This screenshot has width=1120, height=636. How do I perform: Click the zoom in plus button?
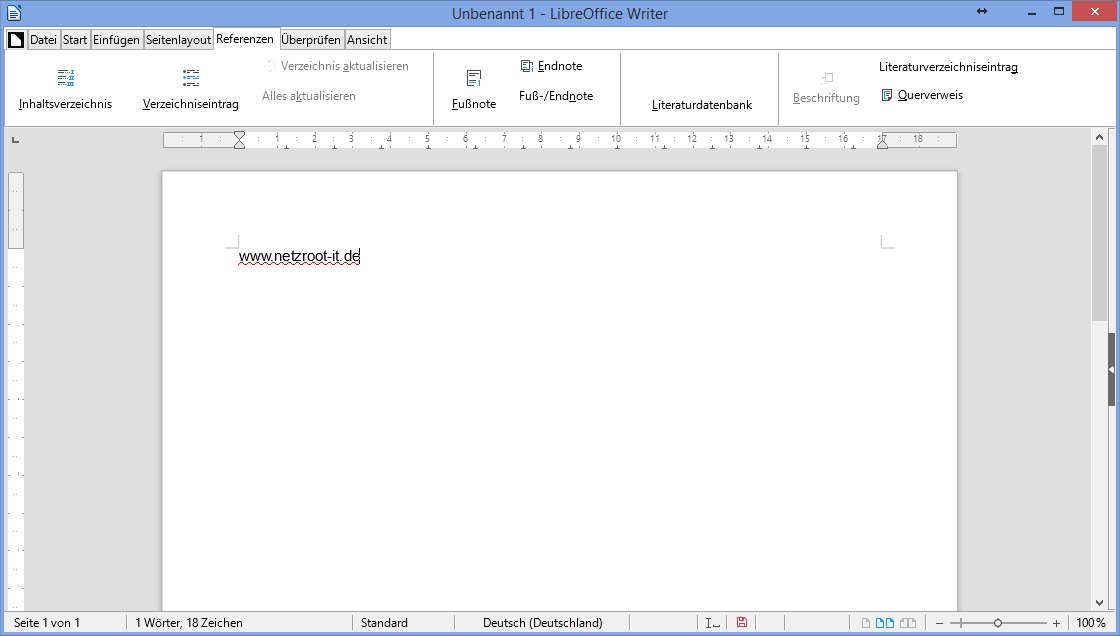tap(1056, 623)
